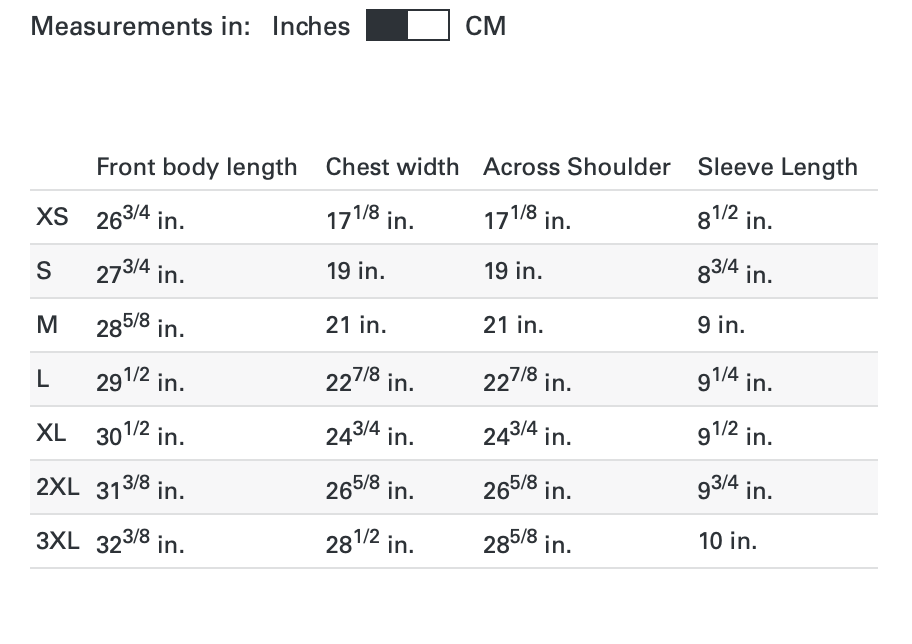Click the 22 7/8 in. chest width for L

[x=370, y=380]
